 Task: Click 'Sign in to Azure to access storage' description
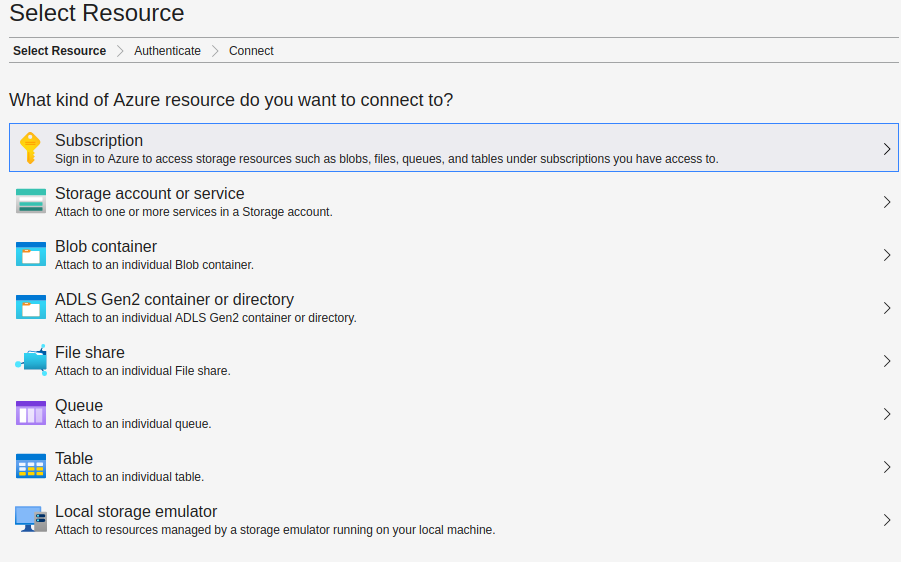pyautogui.click(x=387, y=159)
